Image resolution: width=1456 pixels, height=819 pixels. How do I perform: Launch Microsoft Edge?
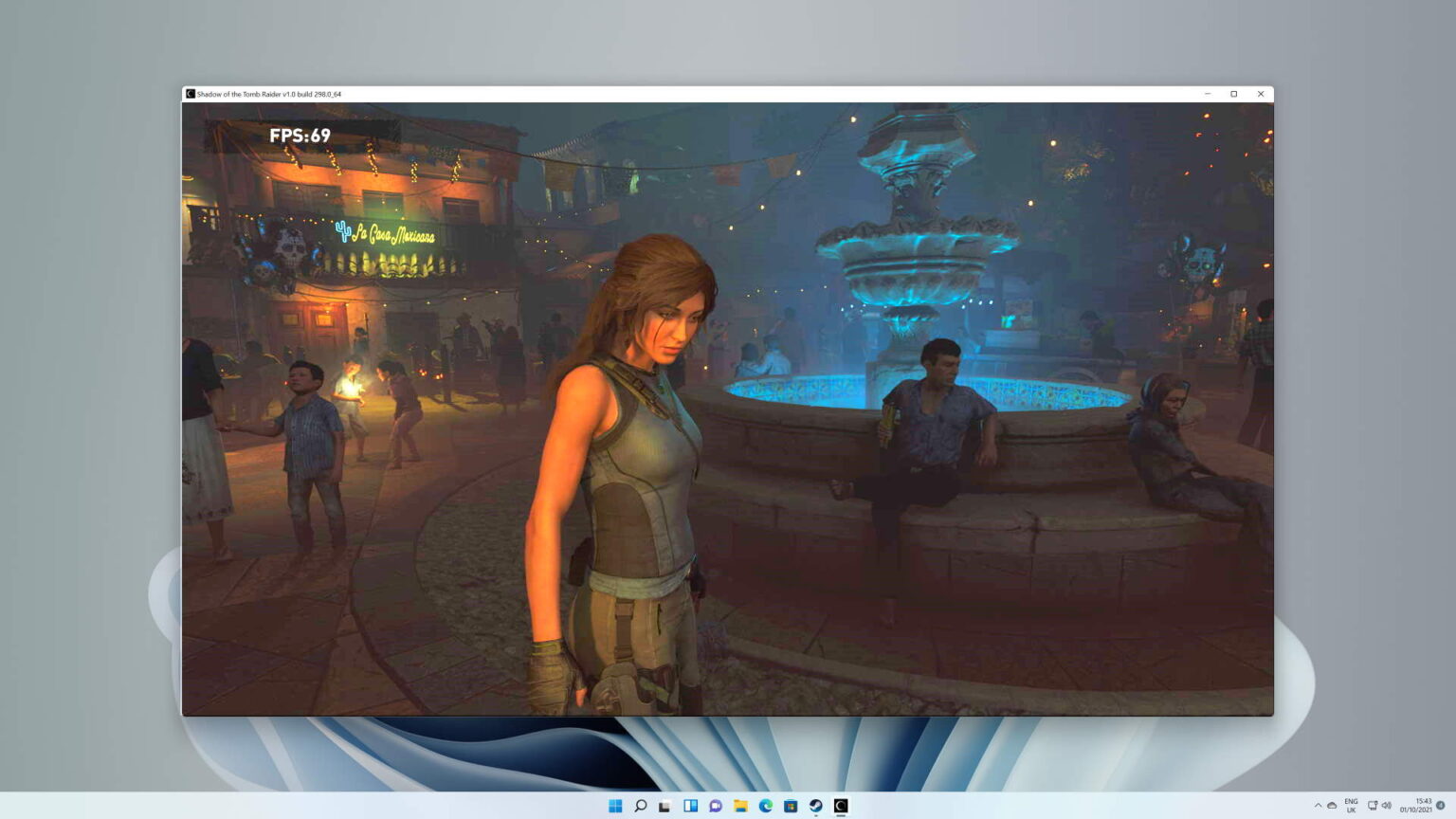[x=765, y=806]
